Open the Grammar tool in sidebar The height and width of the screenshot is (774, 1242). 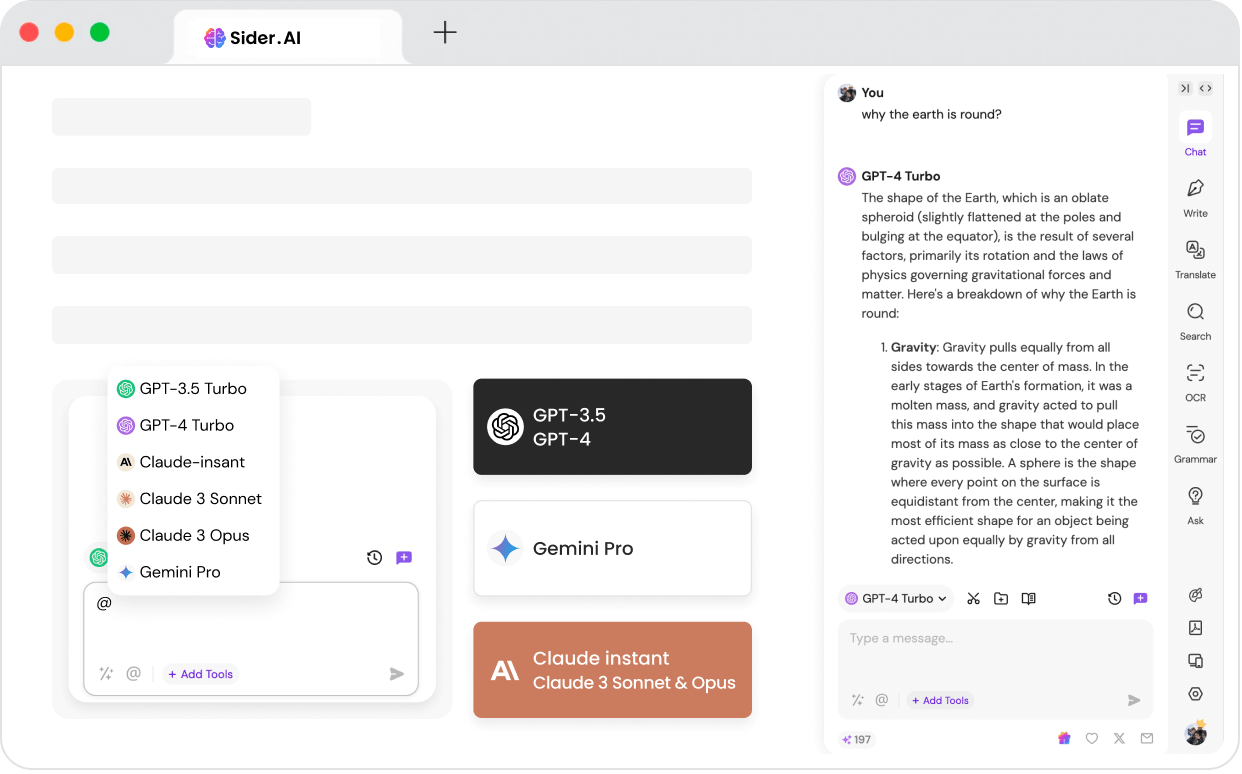point(1195,443)
